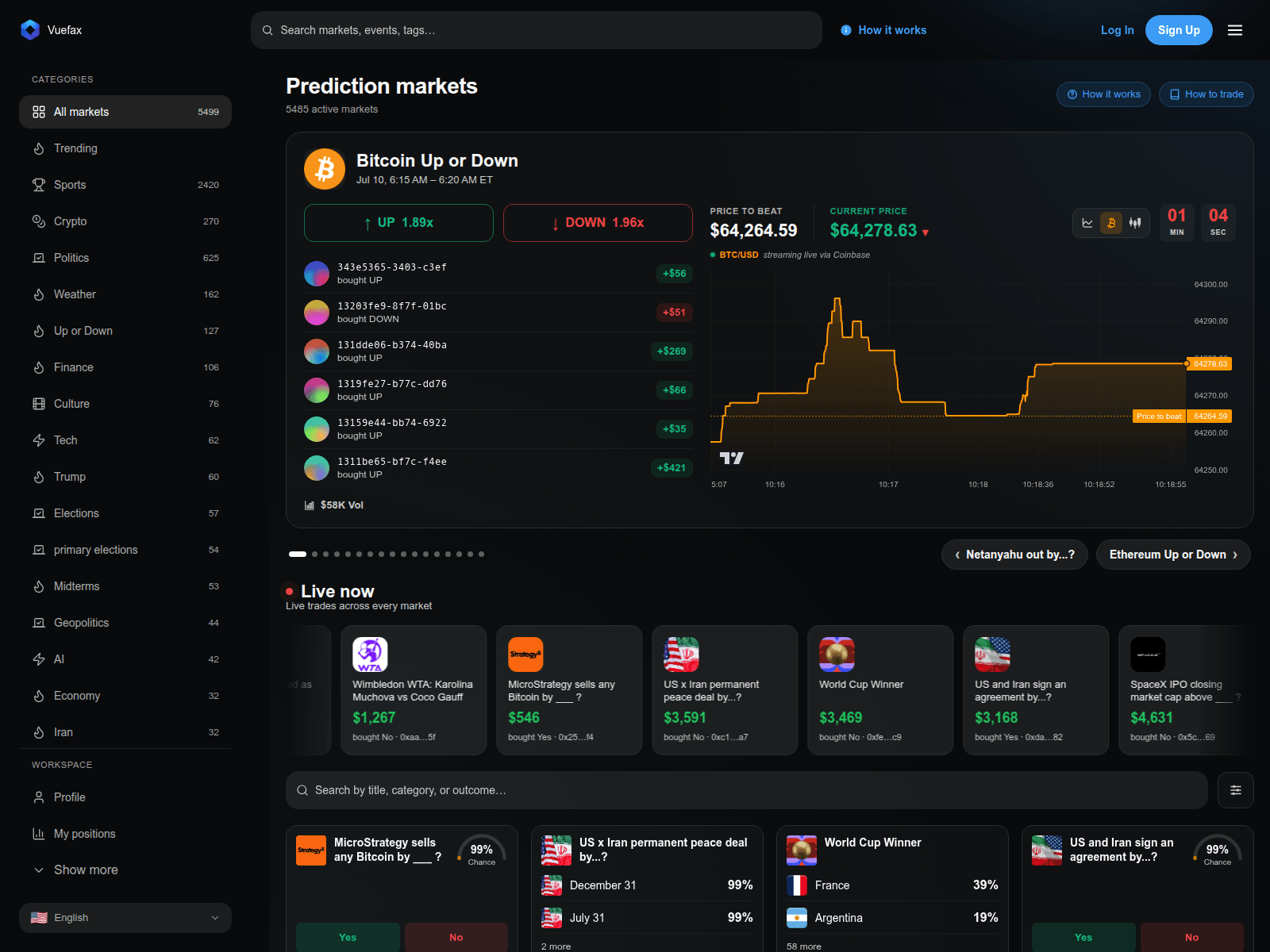The width and height of the screenshot is (1270, 952).
Task: Bet DOWN at 1.96x
Action: [598, 223]
